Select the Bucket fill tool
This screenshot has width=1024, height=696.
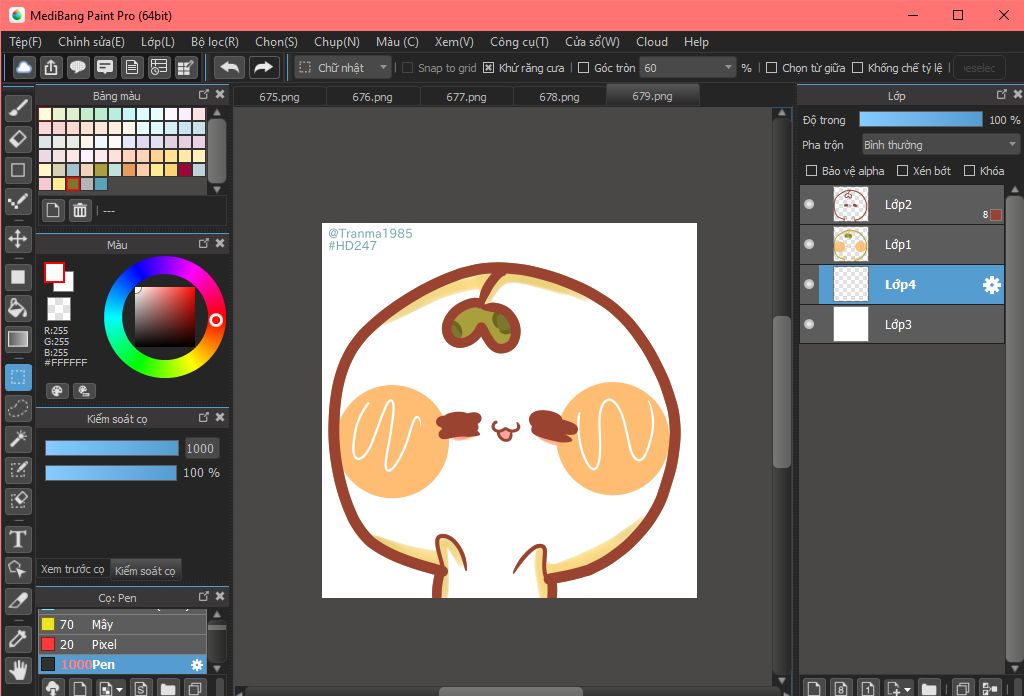click(18, 308)
